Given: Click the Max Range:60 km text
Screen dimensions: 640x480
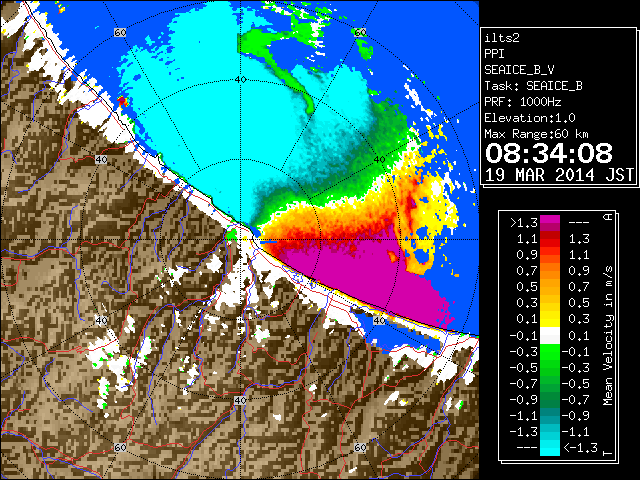Looking at the screenshot, I should coord(536,134).
